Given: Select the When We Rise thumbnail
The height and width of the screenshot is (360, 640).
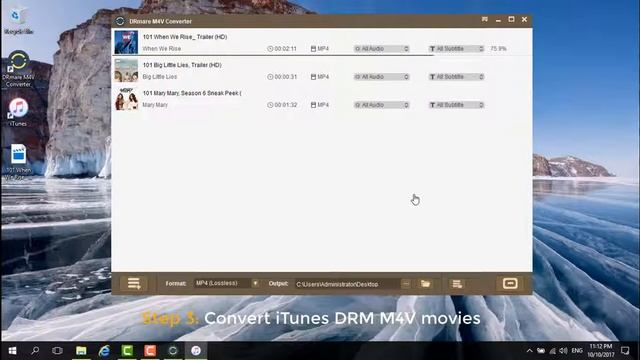Looking at the screenshot, I should [126, 42].
